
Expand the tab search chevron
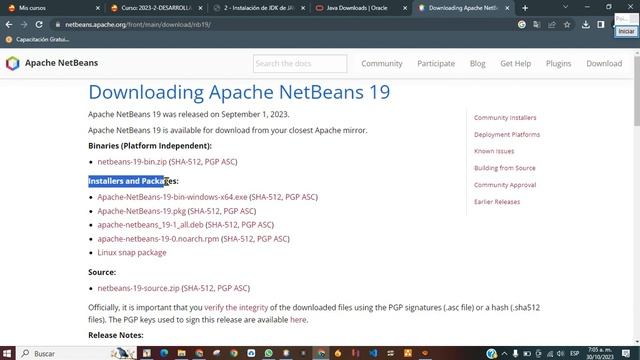point(565,7)
